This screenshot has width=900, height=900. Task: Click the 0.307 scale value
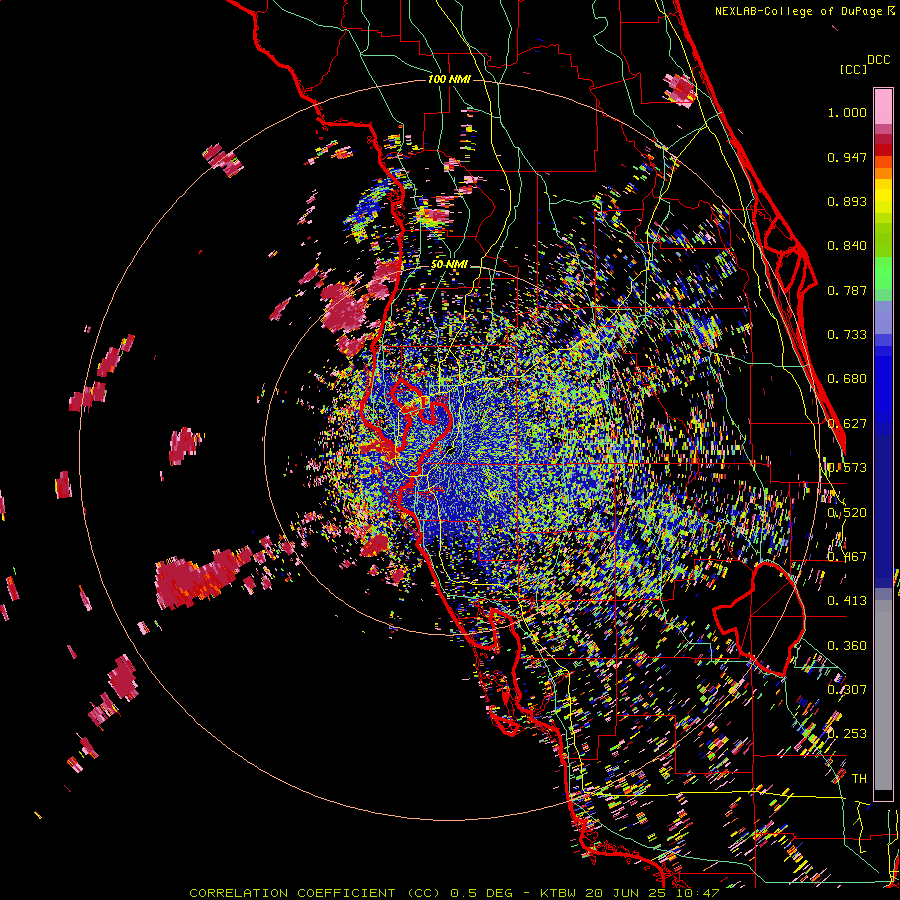click(847, 690)
